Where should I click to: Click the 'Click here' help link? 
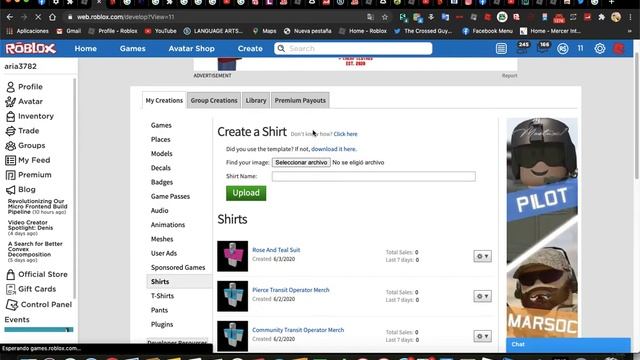pos(345,134)
